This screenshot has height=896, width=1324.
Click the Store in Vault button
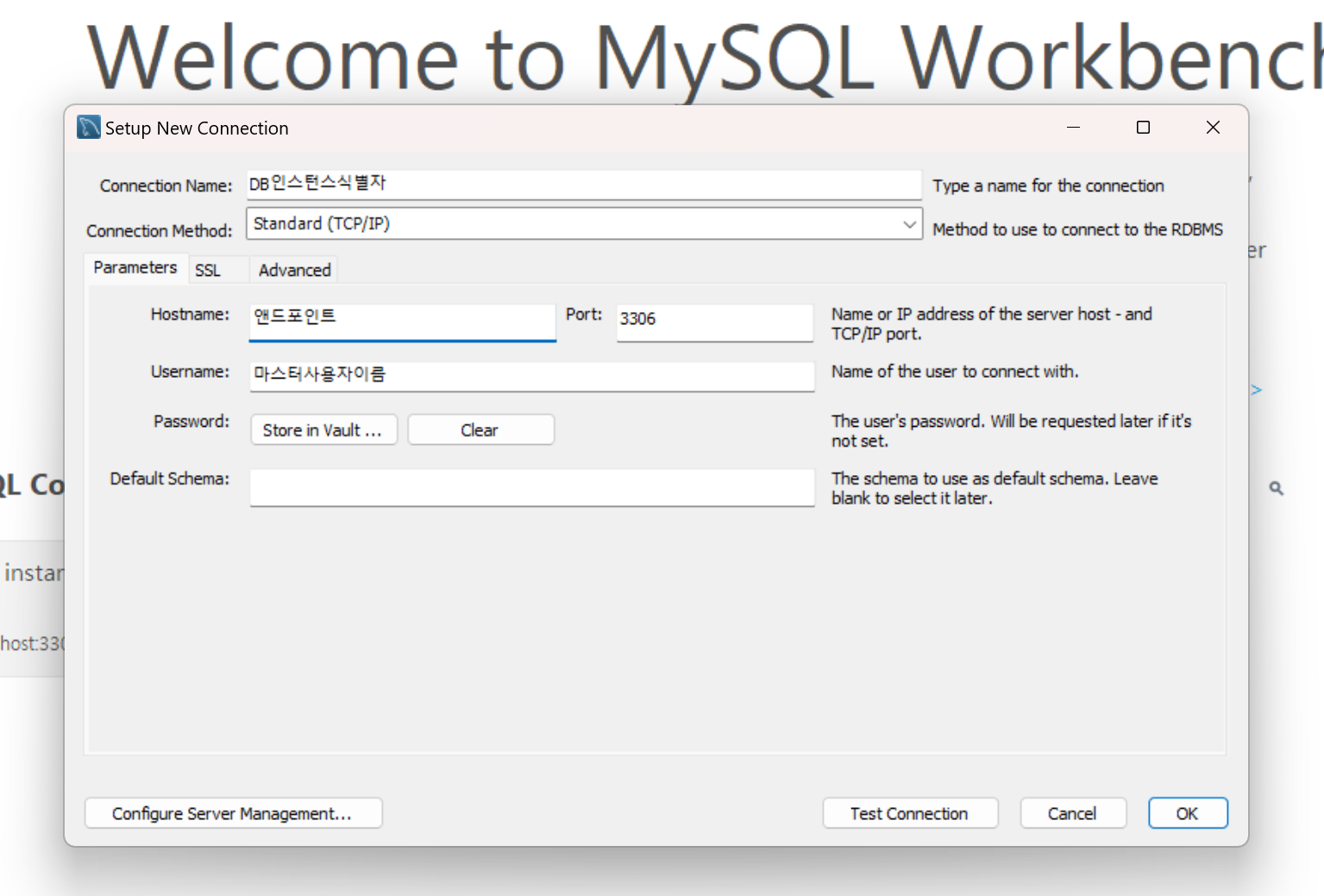(x=323, y=429)
